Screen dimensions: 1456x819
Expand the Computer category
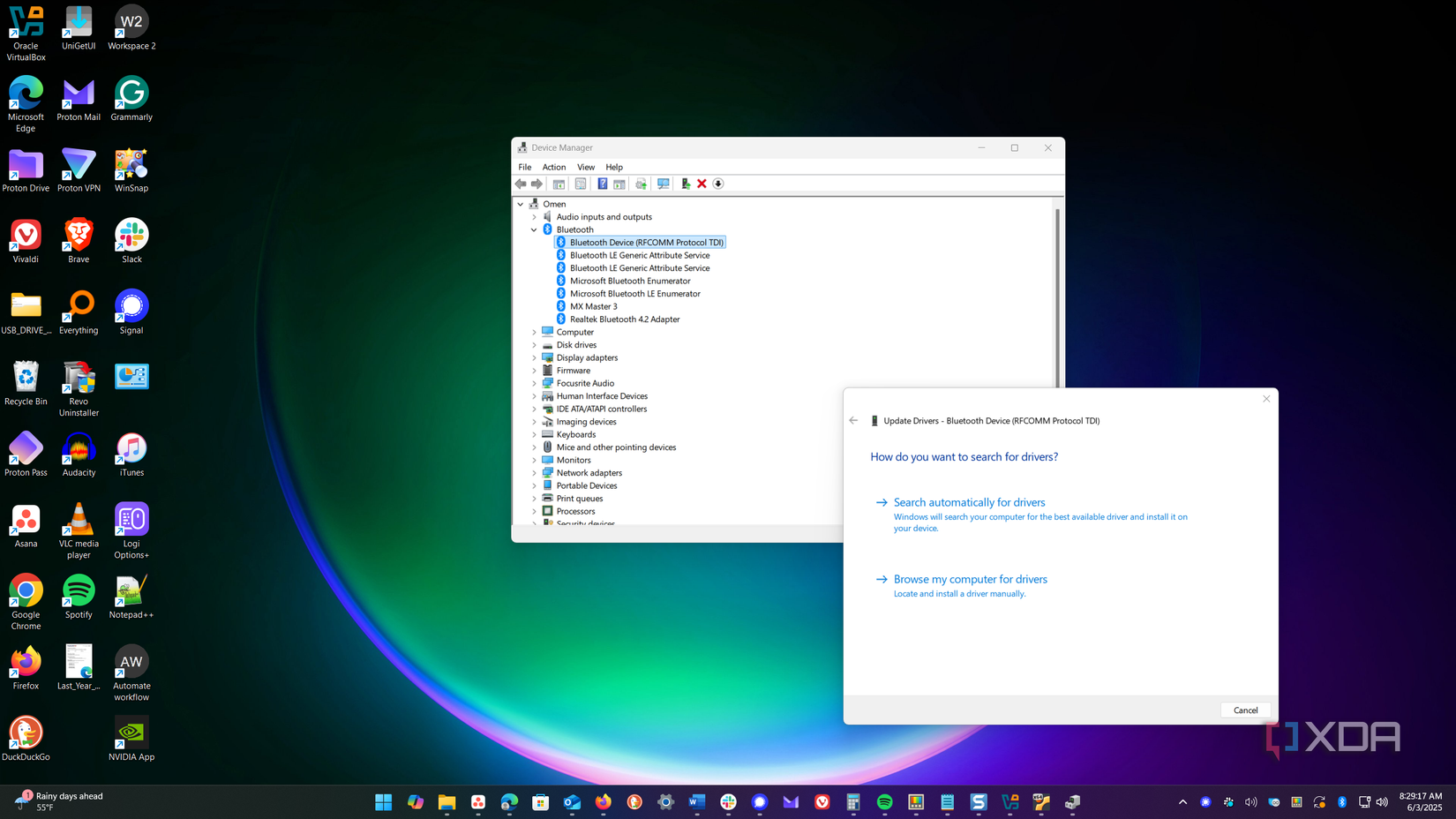pyautogui.click(x=534, y=333)
